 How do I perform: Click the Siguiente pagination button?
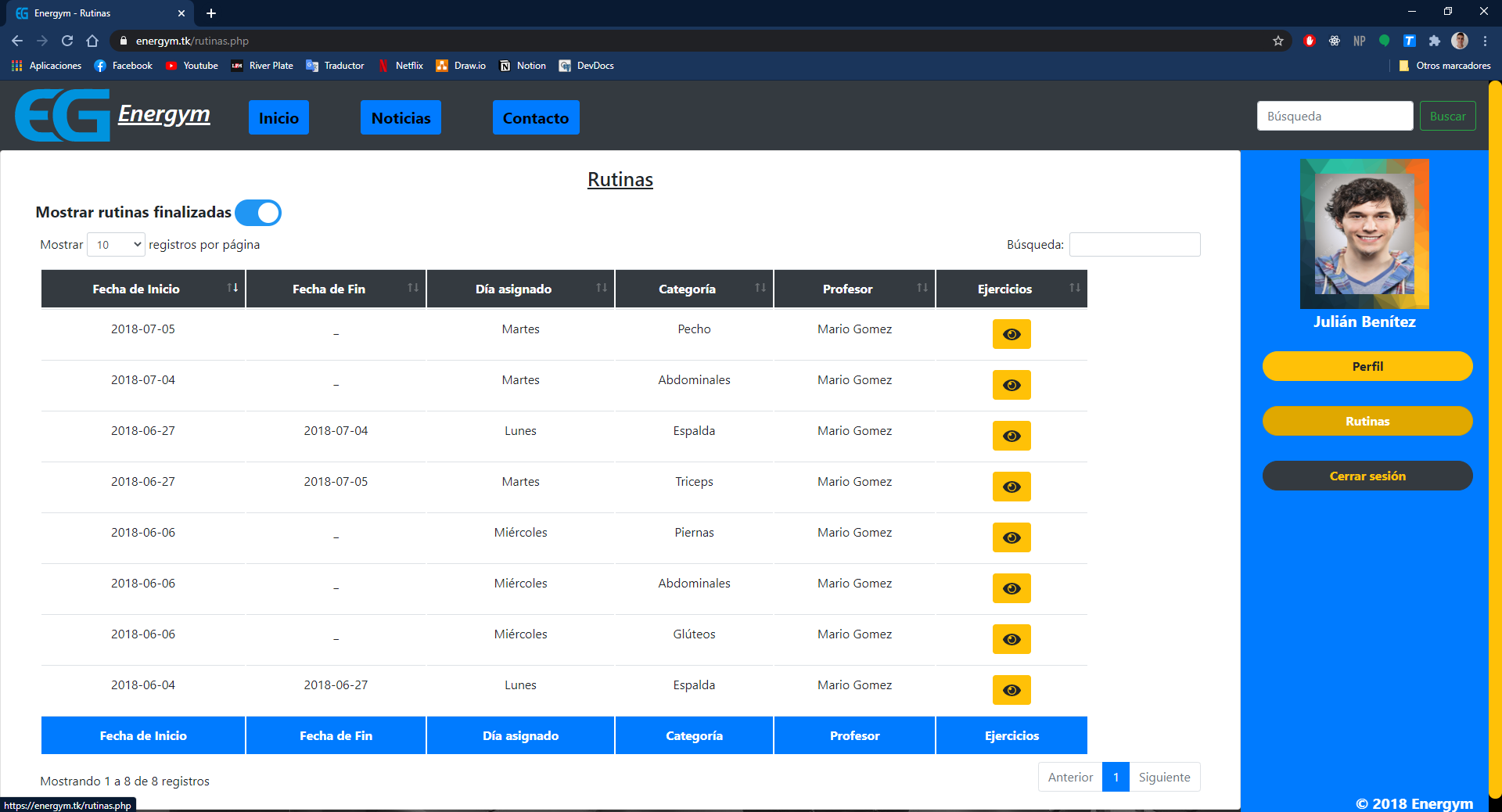pyautogui.click(x=1164, y=777)
